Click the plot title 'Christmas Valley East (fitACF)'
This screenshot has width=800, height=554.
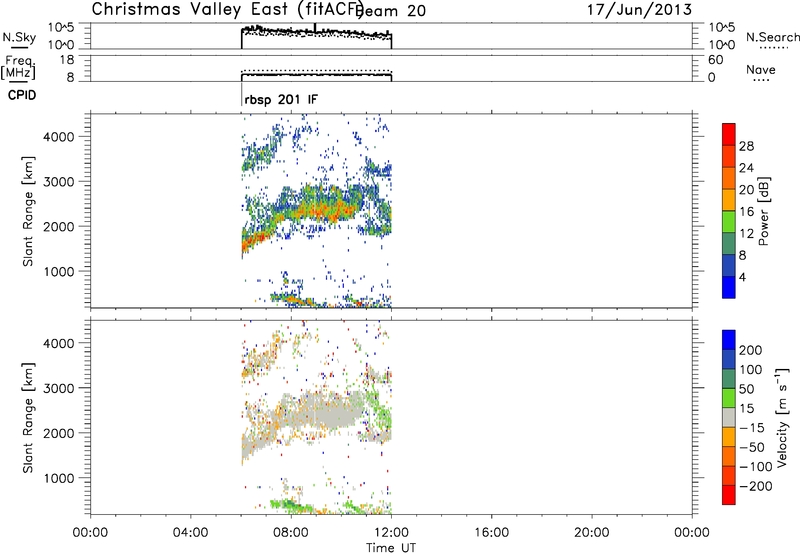[228, 9]
